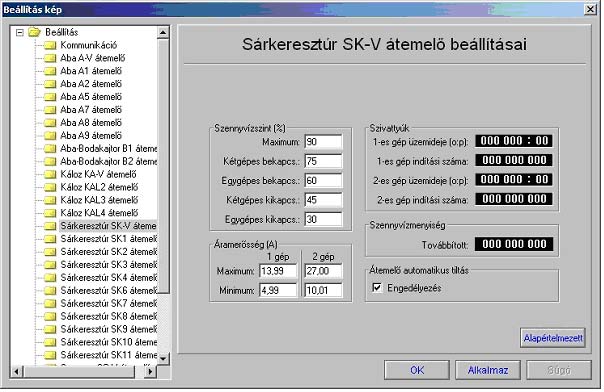Screen dimensions: 604x392
Task: Open Kommunikáció folder icon in tree
Action: (x=50, y=45)
